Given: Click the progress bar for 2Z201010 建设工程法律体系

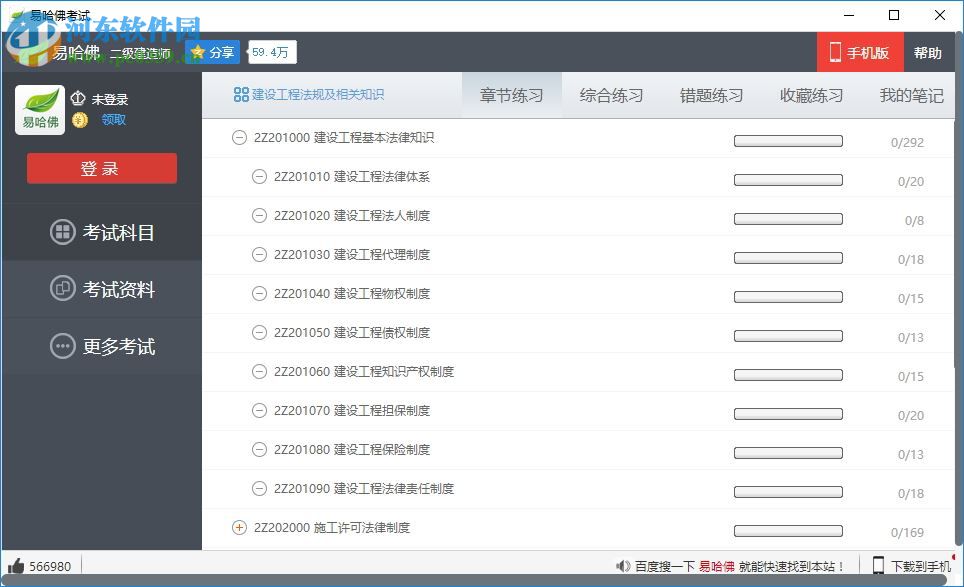Looking at the screenshot, I should coord(788,180).
